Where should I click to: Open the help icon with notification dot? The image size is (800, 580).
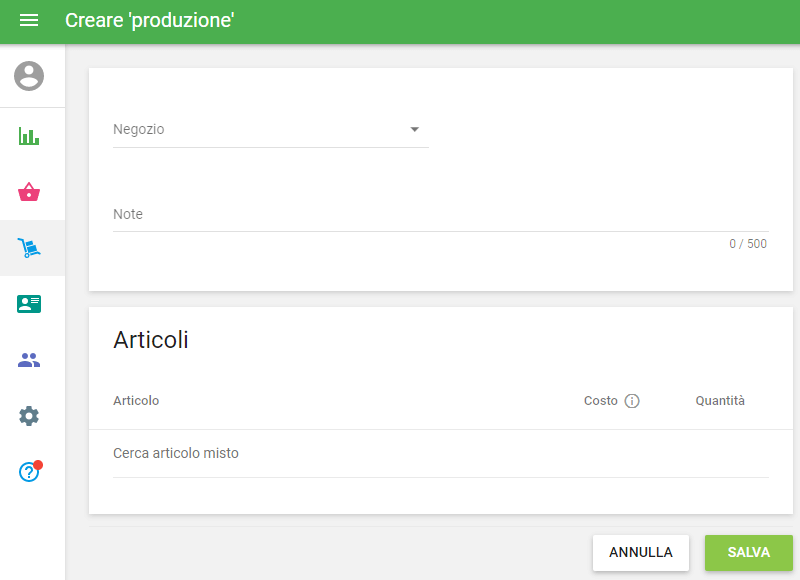(x=29, y=471)
